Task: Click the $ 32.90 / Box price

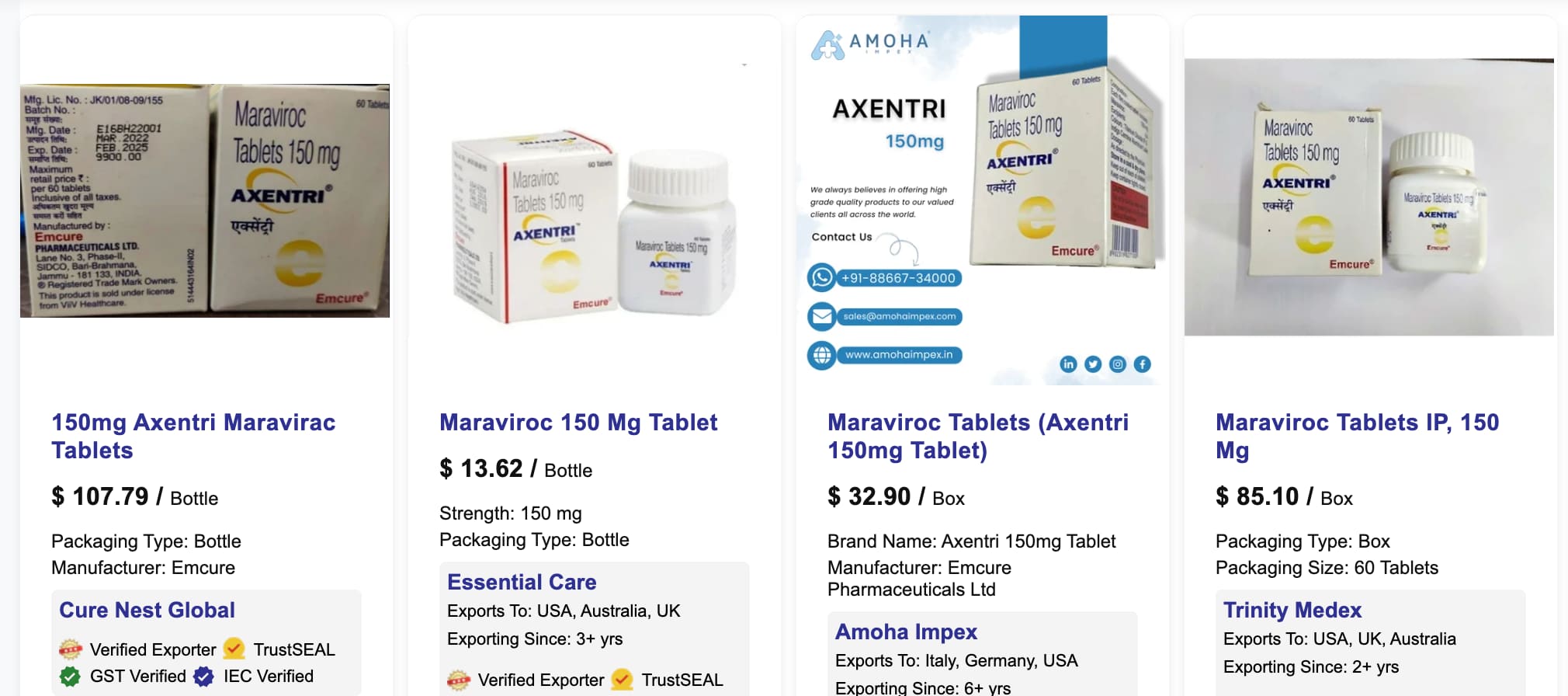Action: click(896, 496)
